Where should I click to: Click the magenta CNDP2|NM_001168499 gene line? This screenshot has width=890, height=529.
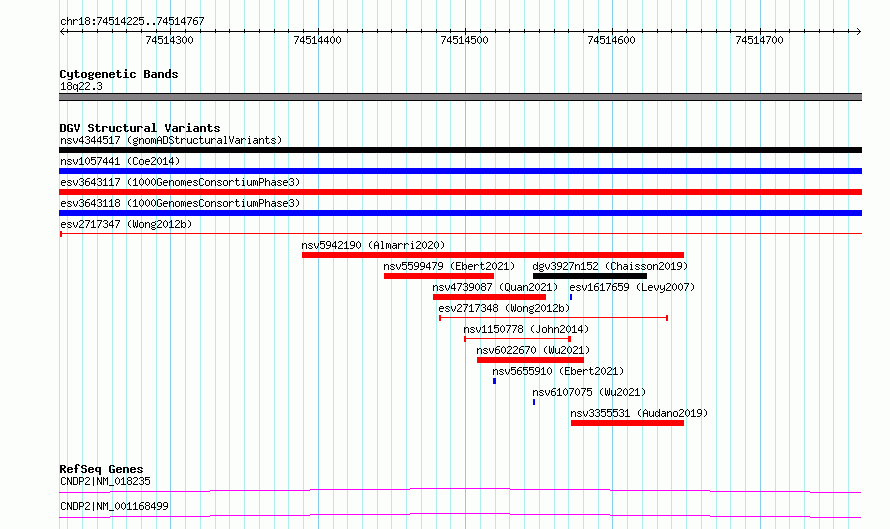pos(460,515)
